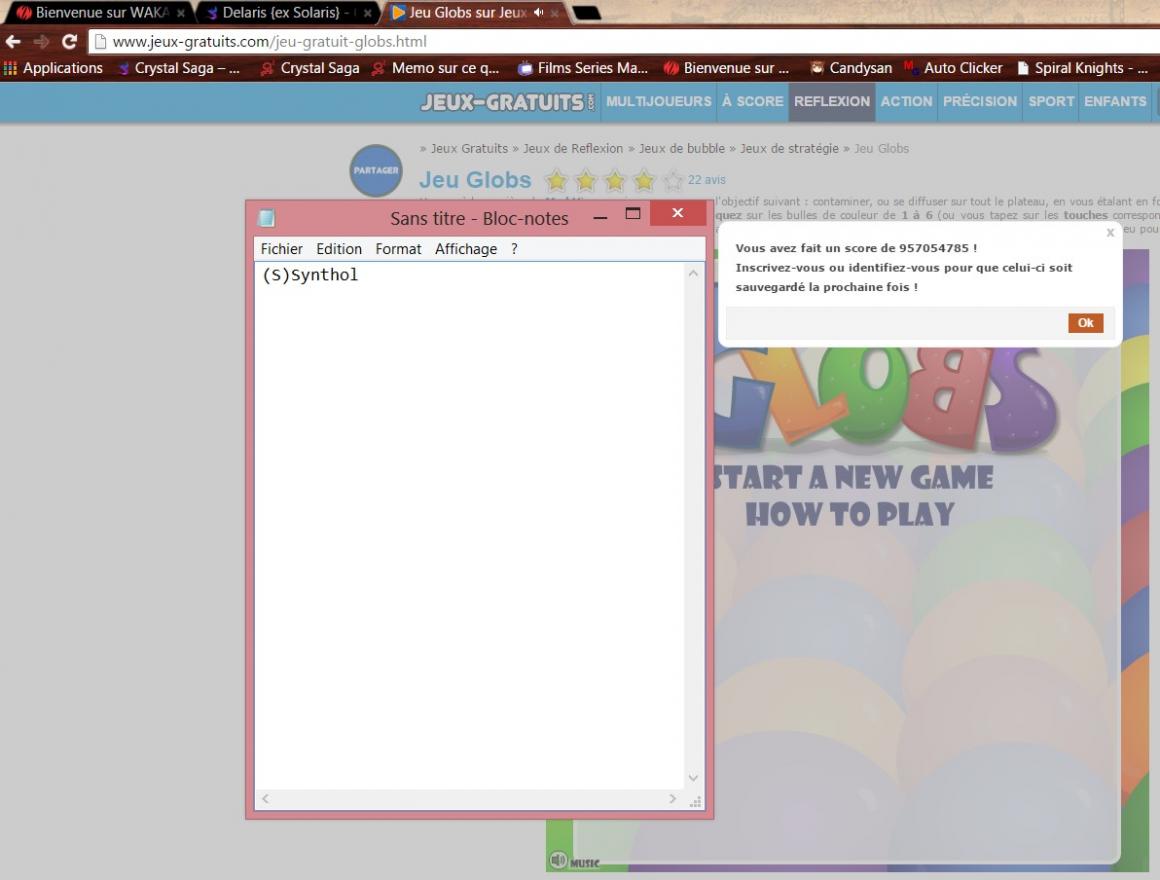The height and width of the screenshot is (880, 1160).
Task: Click the browser back arrow
Action: coord(12,42)
